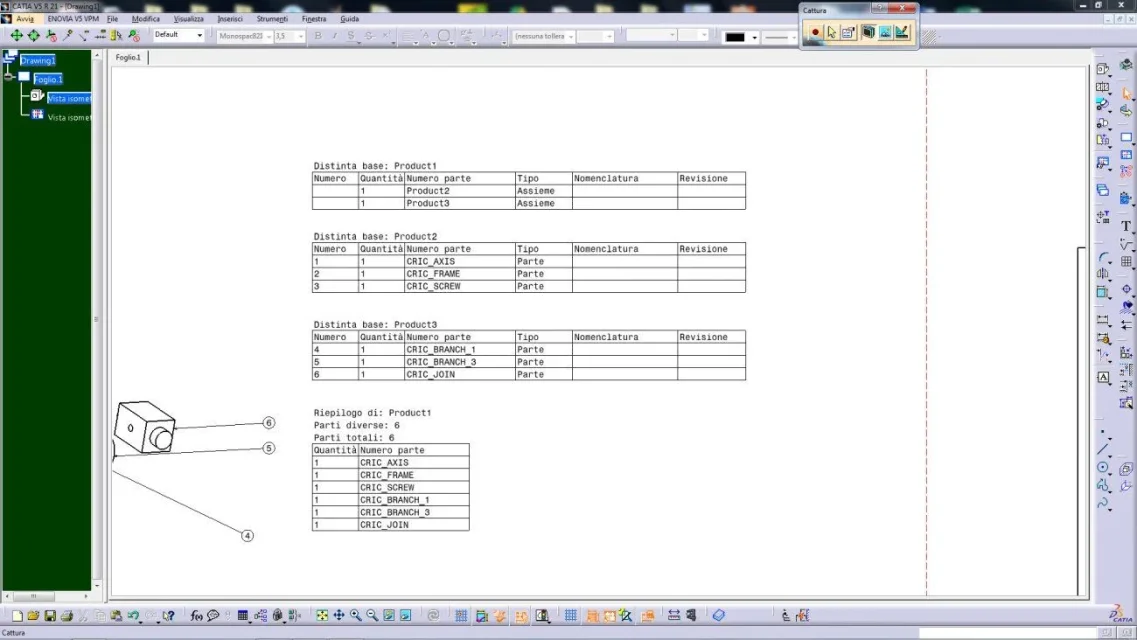The height and width of the screenshot is (640, 1137).
Task: Toggle strikethrough text formatting
Action: coord(368,36)
